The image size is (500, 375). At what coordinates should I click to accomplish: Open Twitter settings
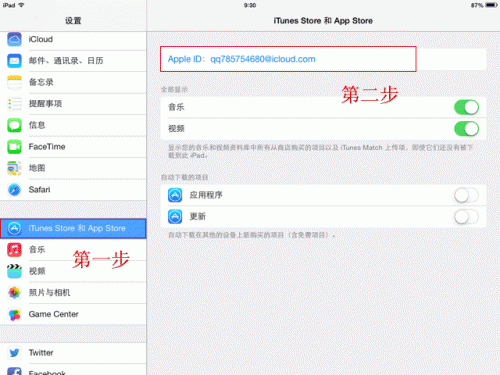(x=73, y=353)
